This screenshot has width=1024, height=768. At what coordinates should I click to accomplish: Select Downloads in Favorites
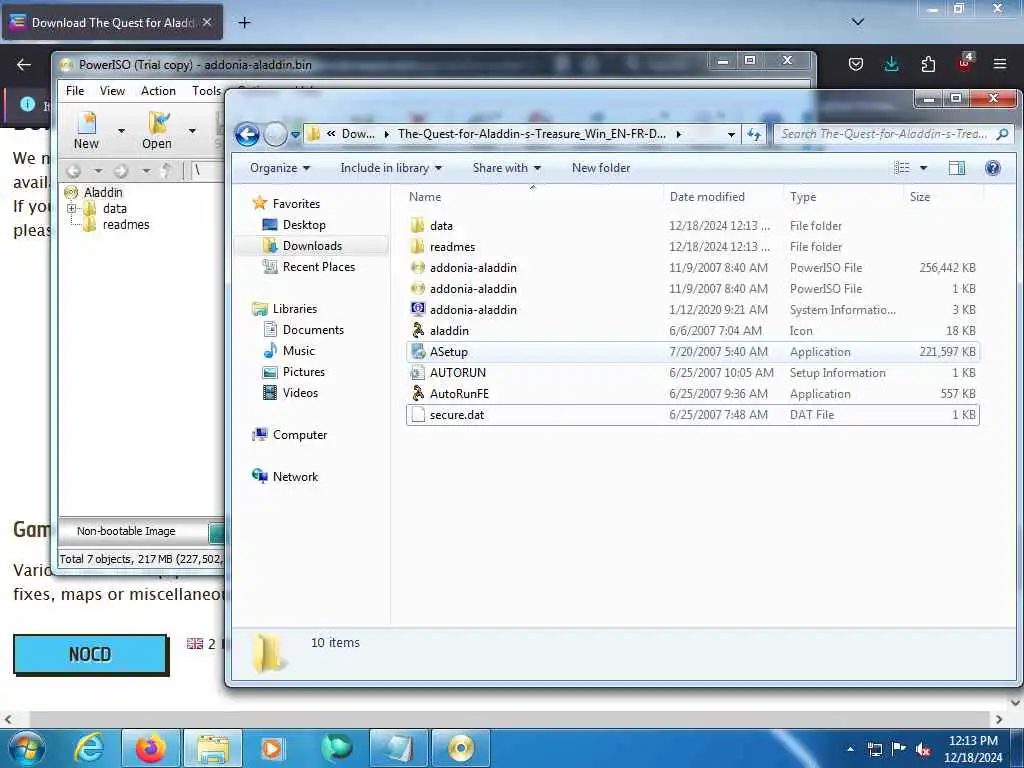click(302, 246)
